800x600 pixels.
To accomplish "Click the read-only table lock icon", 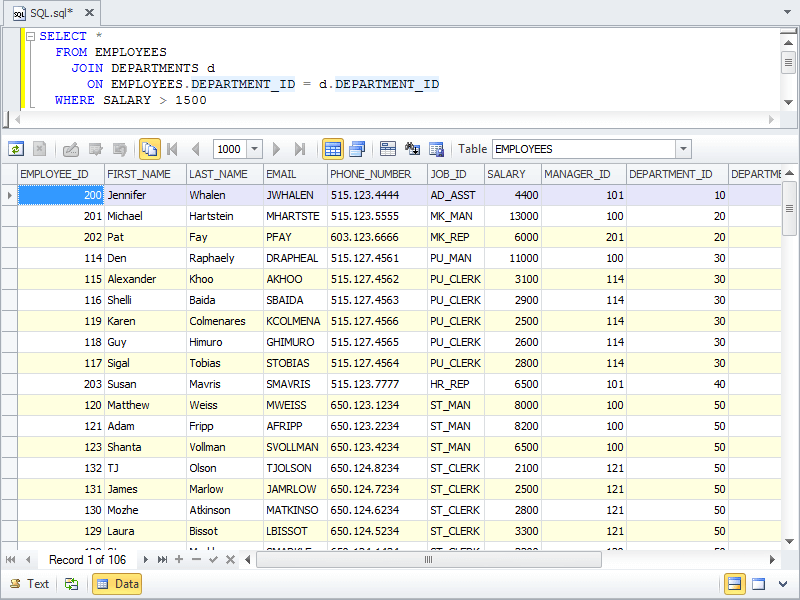I will 437,149.
